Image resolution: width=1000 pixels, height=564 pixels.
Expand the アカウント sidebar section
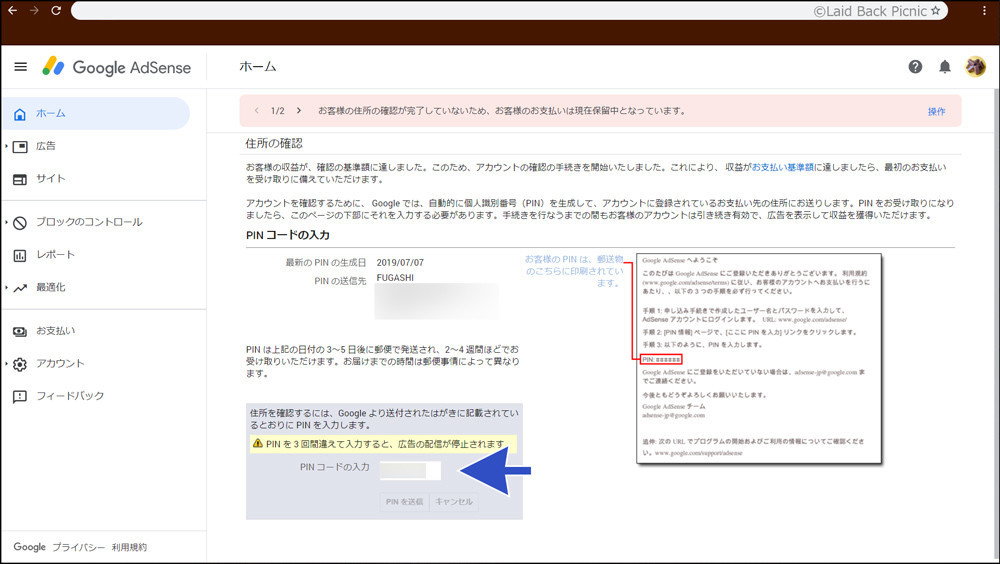pyautogui.click(x=6, y=363)
